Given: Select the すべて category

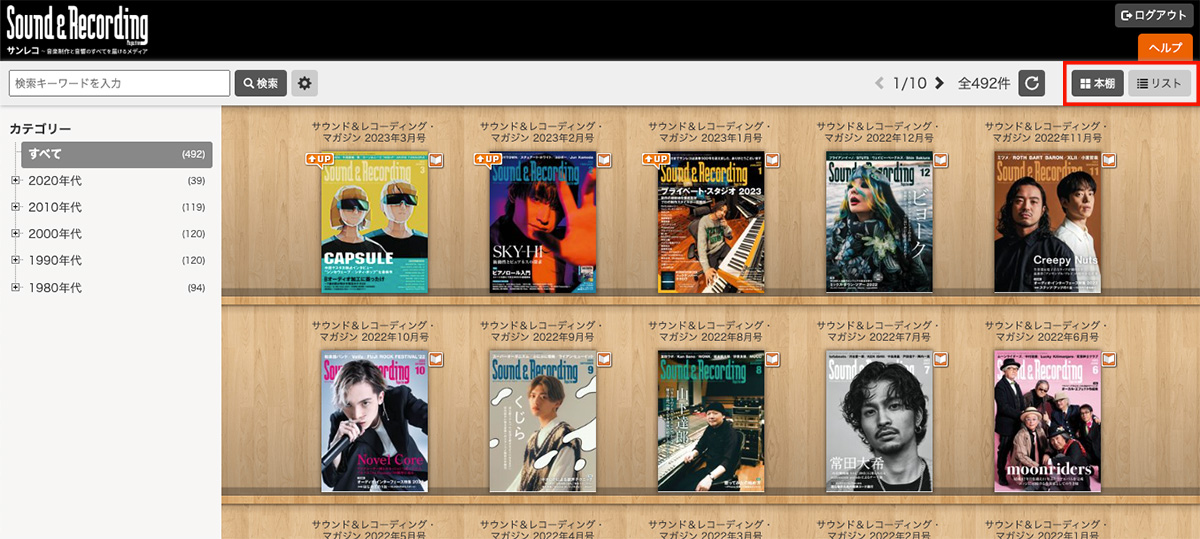Looking at the screenshot, I should [116, 154].
